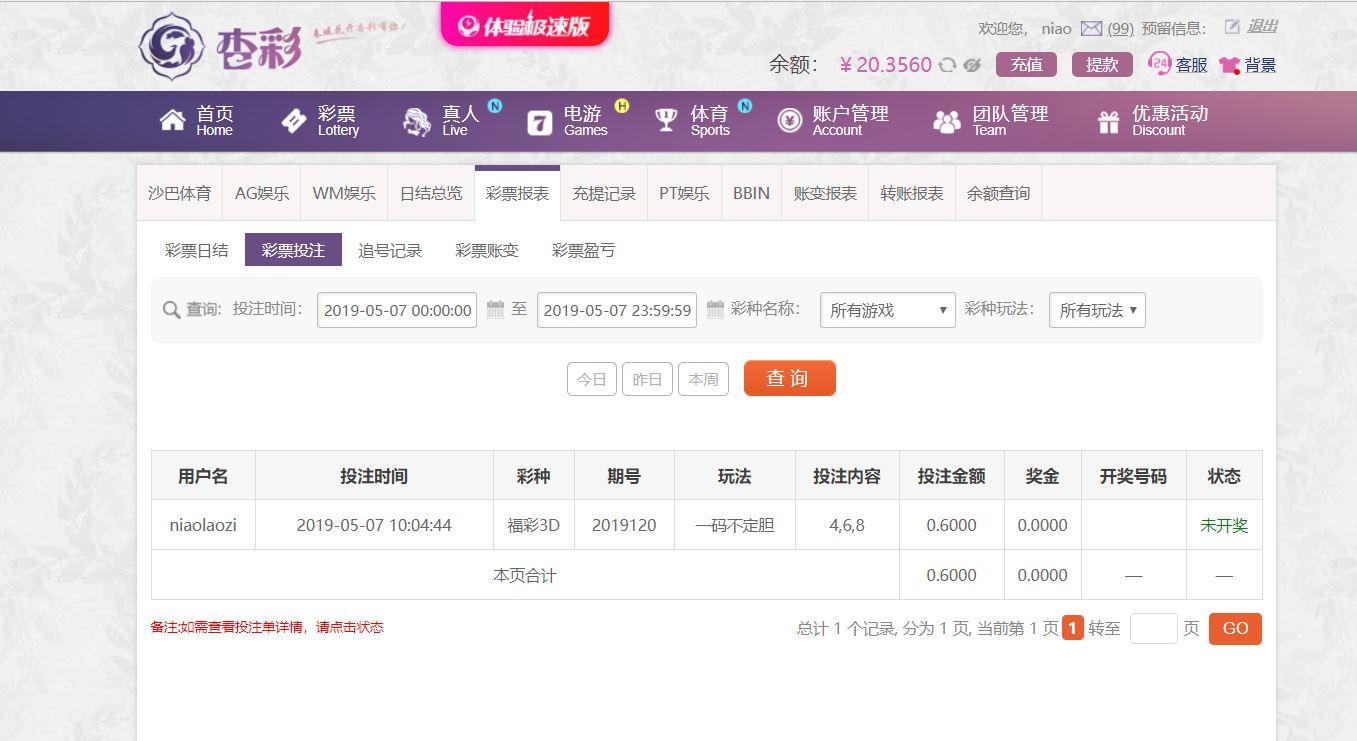Click the end time input field
The width and height of the screenshot is (1357, 741).
[617, 310]
